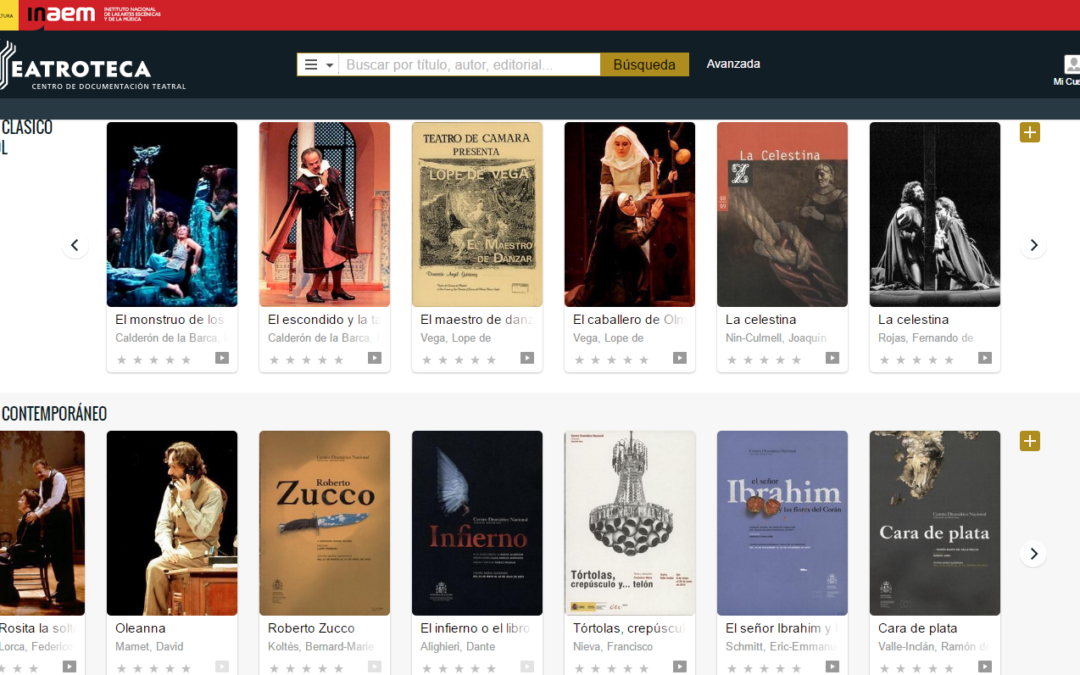The width and height of the screenshot is (1080, 675).
Task: Open title link El maestro de danz
Action: [x=477, y=320]
